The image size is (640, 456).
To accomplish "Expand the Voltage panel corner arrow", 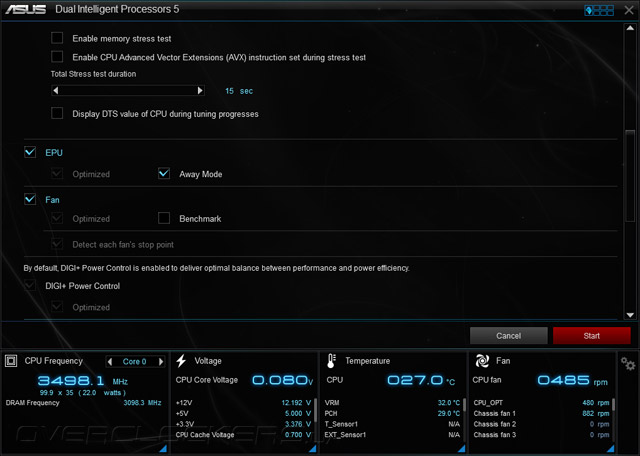I will tap(313, 449).
